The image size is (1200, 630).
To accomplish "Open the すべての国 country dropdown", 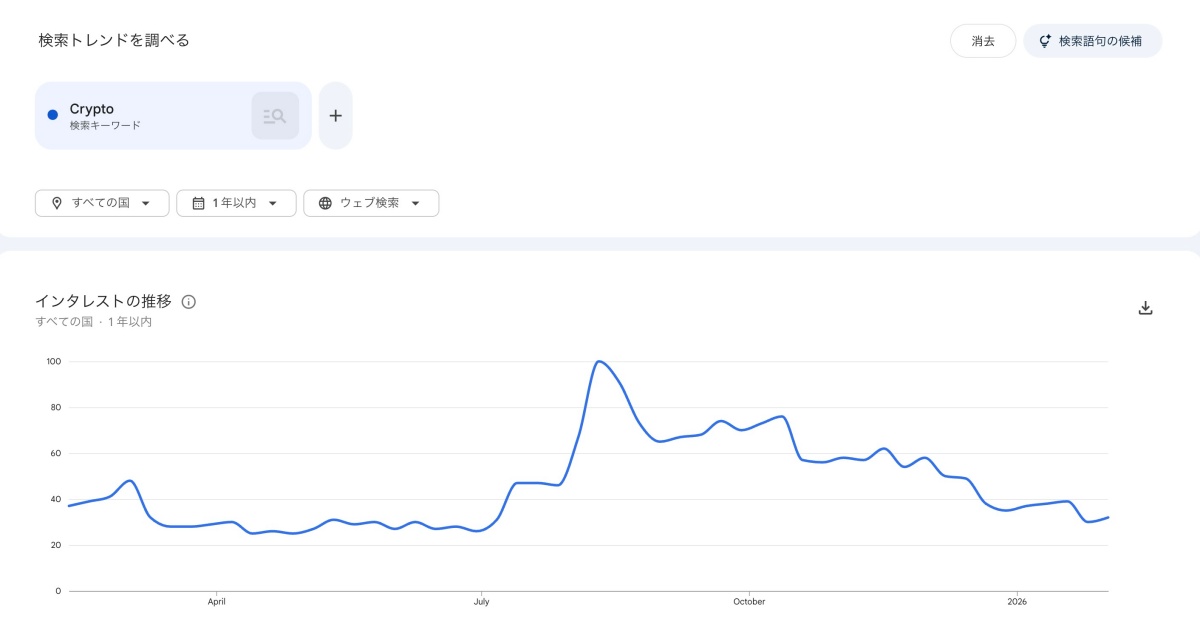I will [101, 202].
